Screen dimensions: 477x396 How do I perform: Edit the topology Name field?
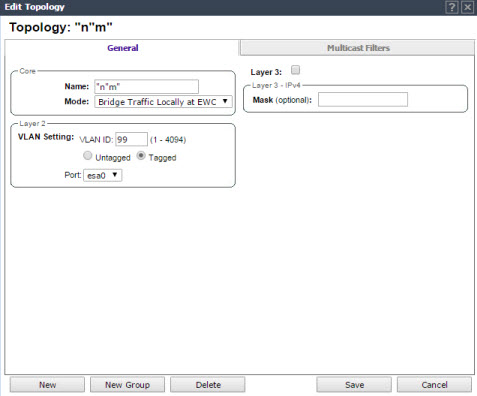[x=147, y=87]
